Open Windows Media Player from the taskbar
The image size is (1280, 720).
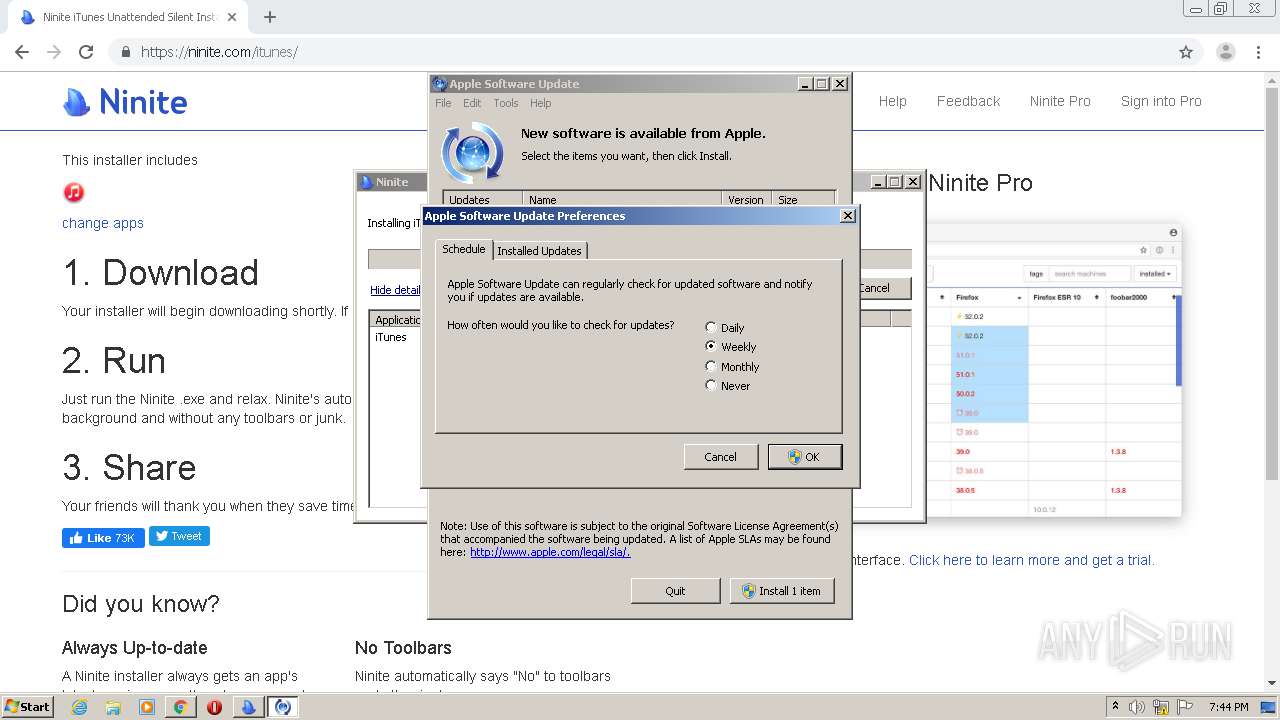[x=147, y=707]
